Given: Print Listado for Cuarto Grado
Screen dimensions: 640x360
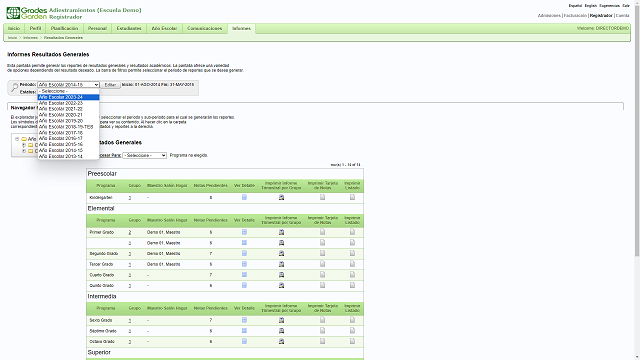Looking at the screenshot, I should point(352,274).
